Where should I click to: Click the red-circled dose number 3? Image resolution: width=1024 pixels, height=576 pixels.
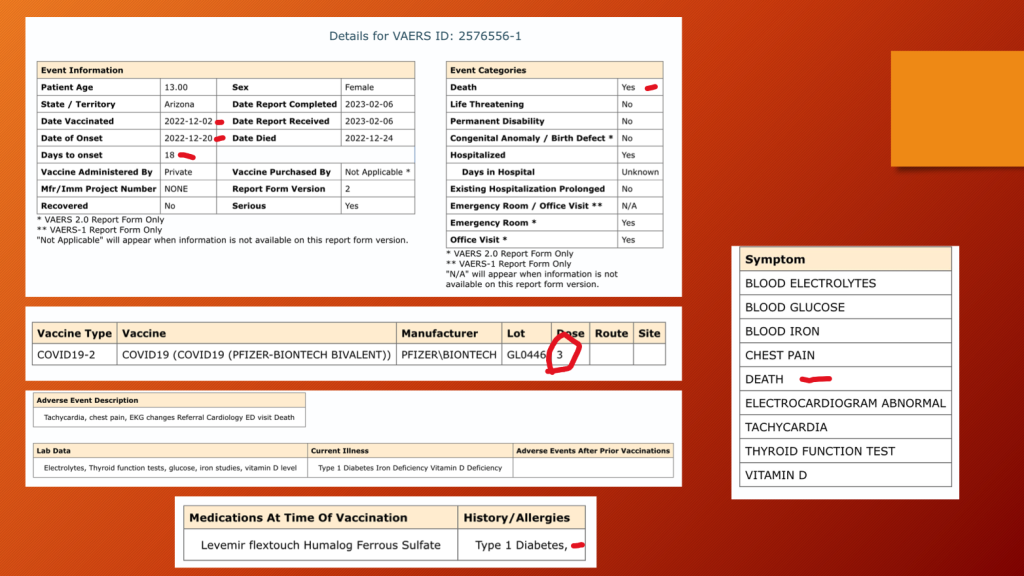click(x=562, y=354)
